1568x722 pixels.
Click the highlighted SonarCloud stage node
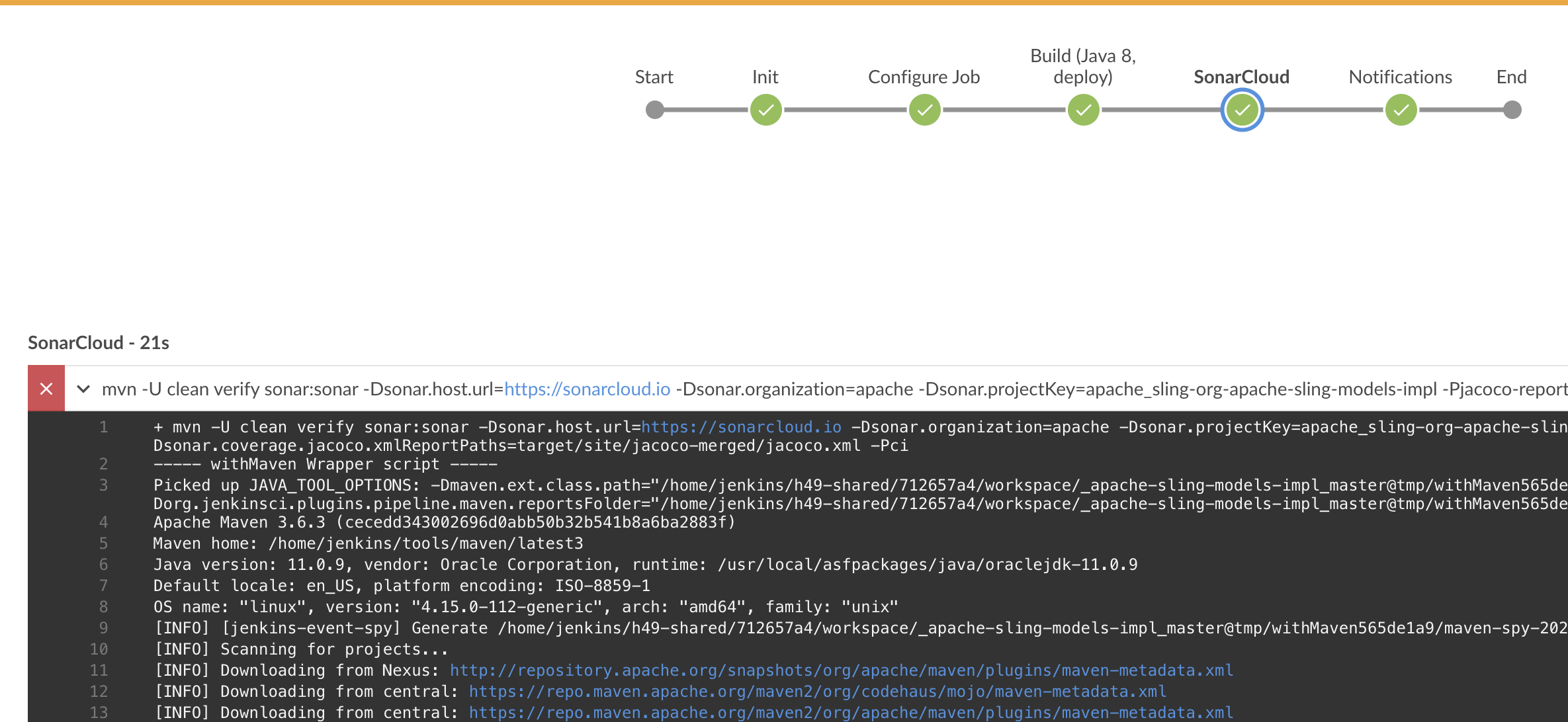[1242, 110]
